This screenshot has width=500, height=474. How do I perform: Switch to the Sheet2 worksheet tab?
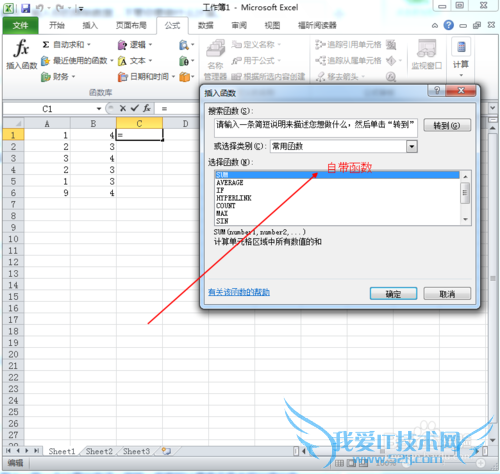pos(99,451)
